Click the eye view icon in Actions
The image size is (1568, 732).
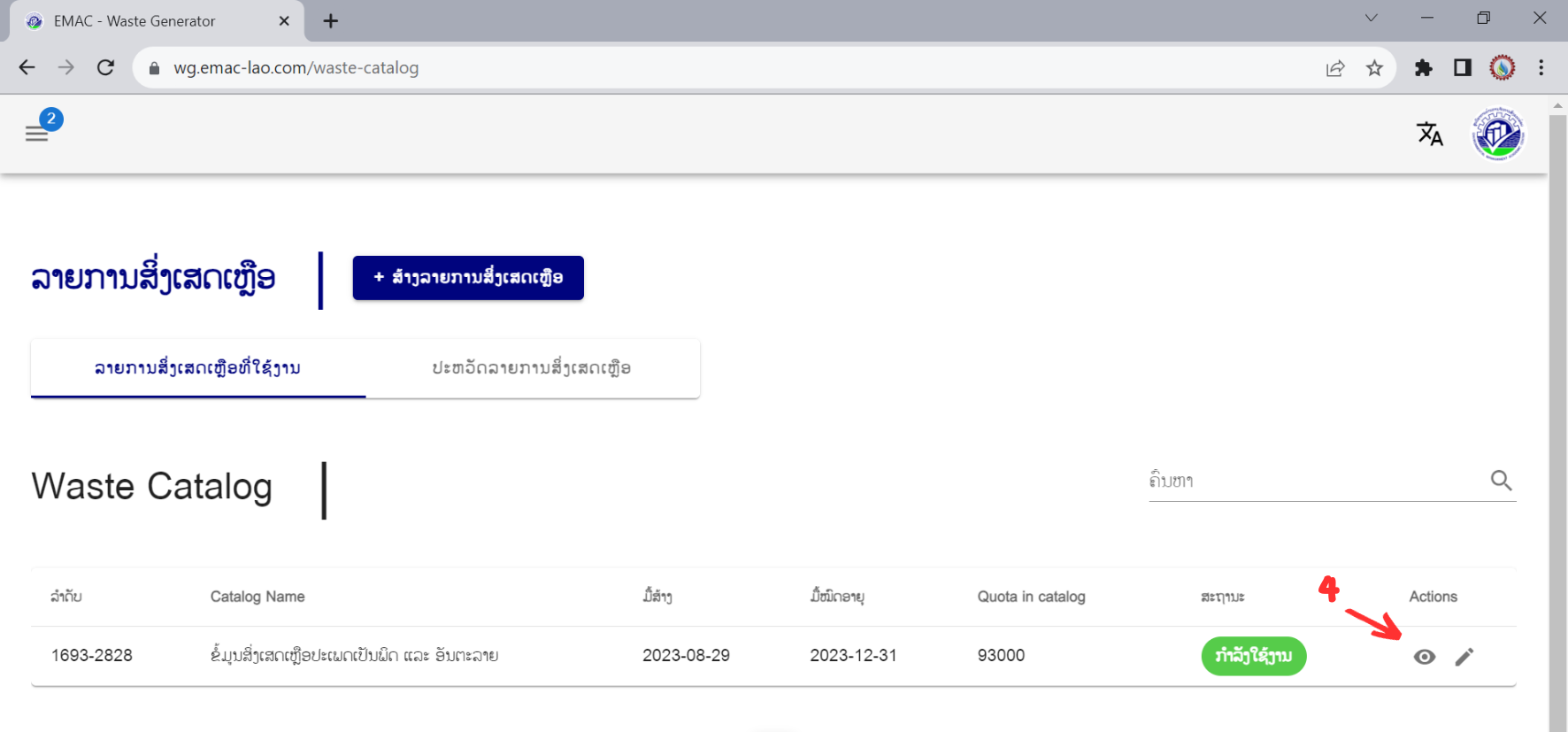[1424, 657]
